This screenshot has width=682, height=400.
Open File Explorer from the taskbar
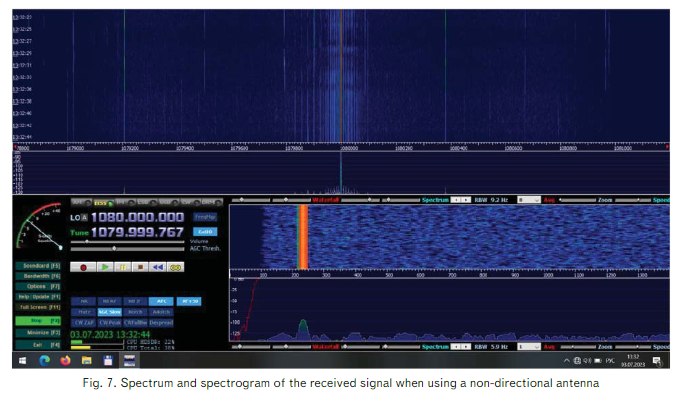pyautogui.click(x=87, y=360)
